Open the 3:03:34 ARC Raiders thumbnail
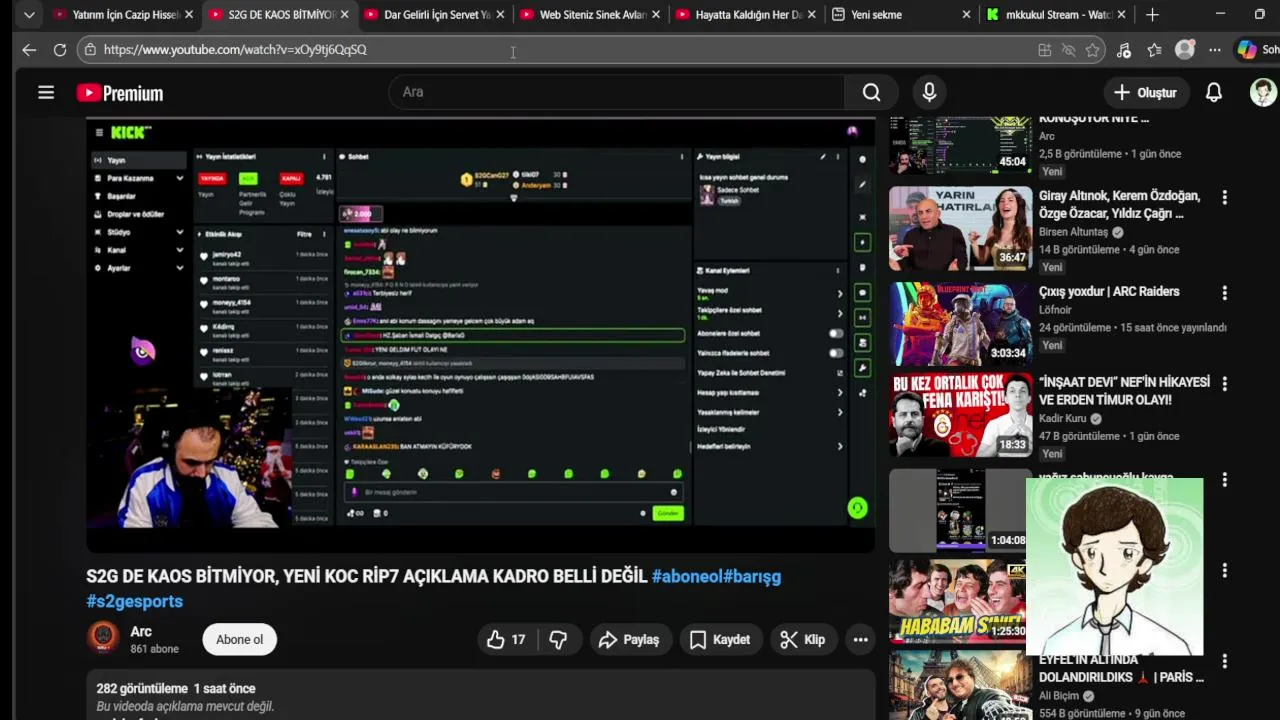 961,324
